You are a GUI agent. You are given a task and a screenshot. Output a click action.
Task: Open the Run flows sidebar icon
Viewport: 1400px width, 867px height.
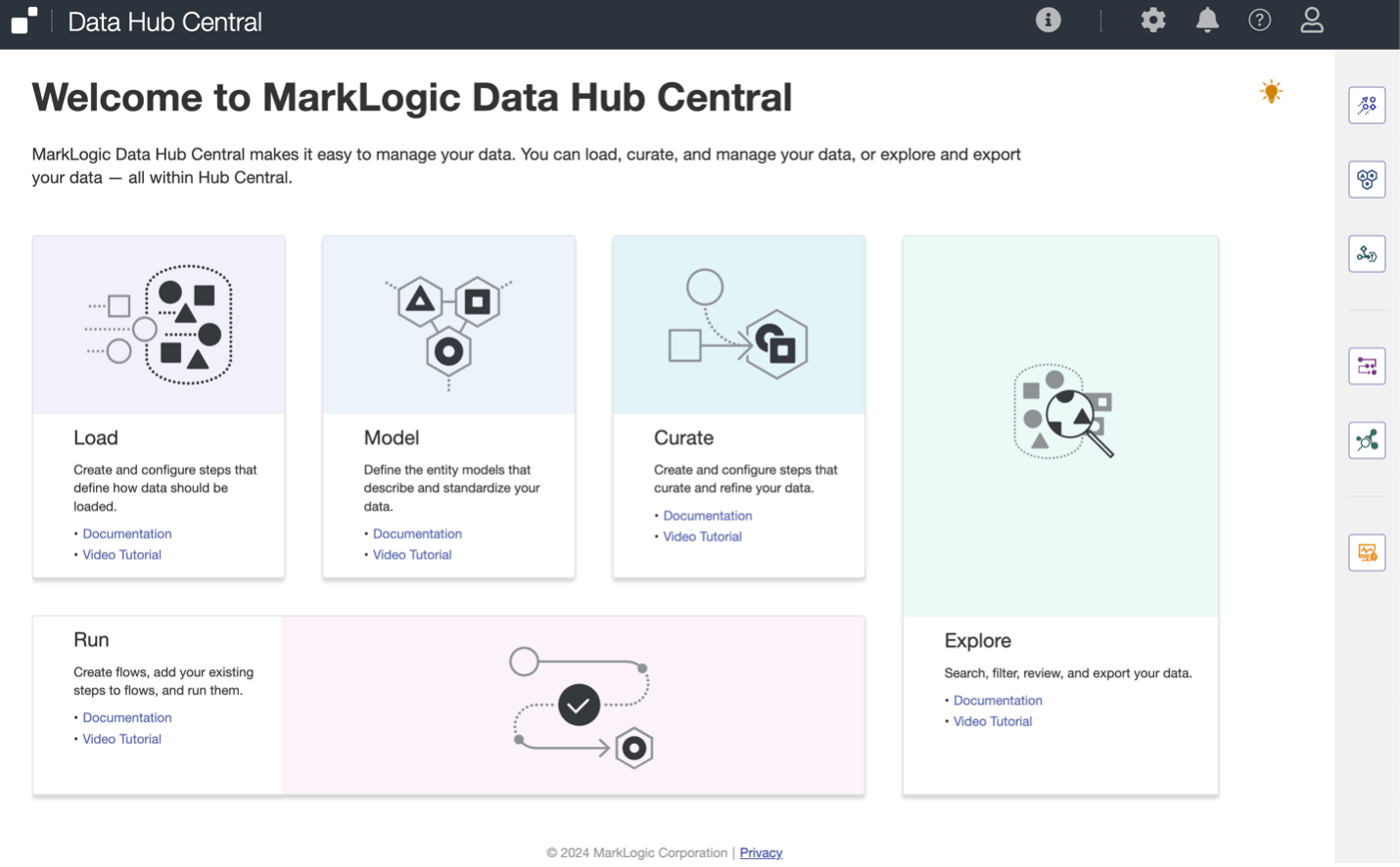[1367, 366]
